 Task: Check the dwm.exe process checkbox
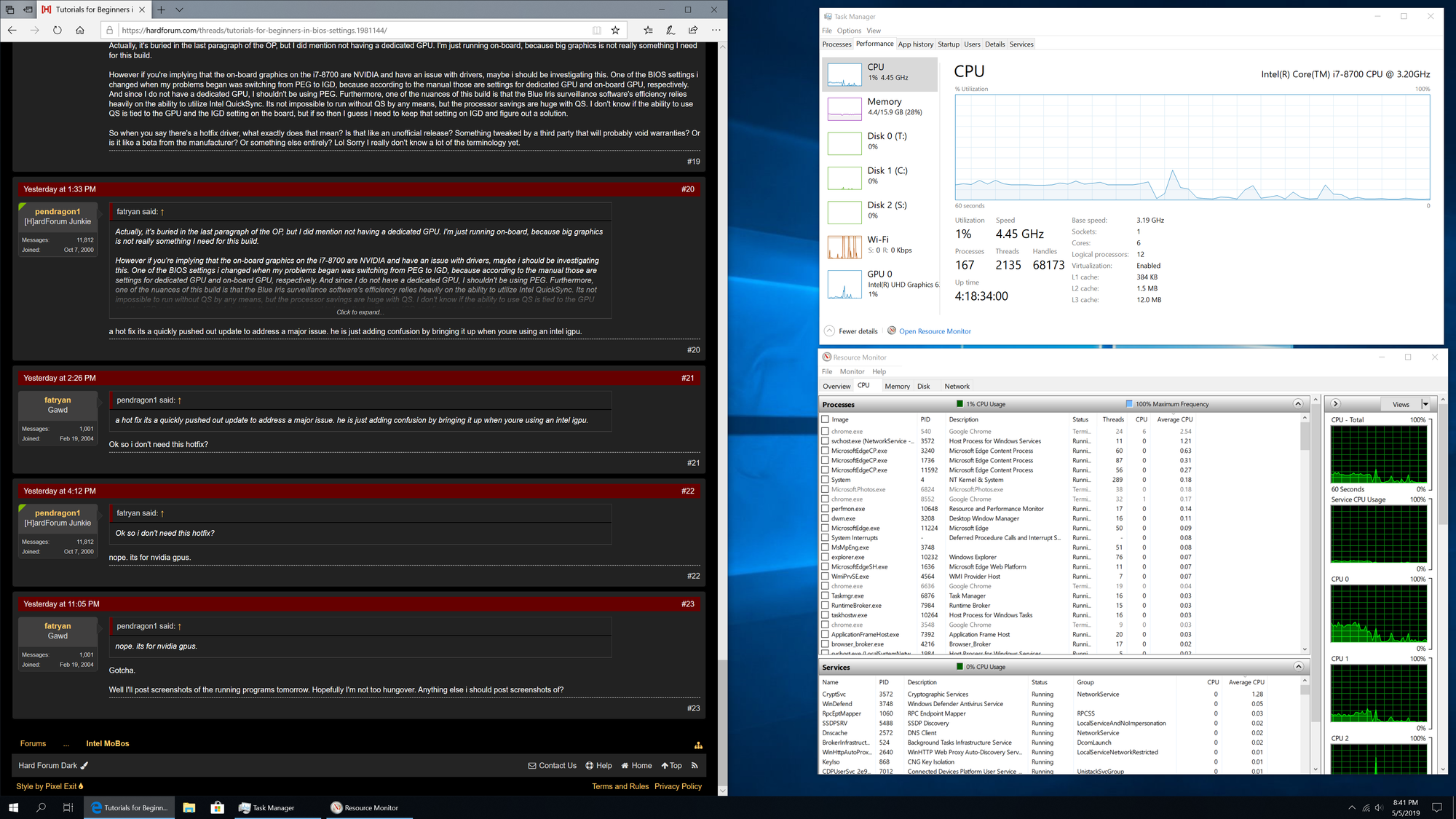pos(826,518)
